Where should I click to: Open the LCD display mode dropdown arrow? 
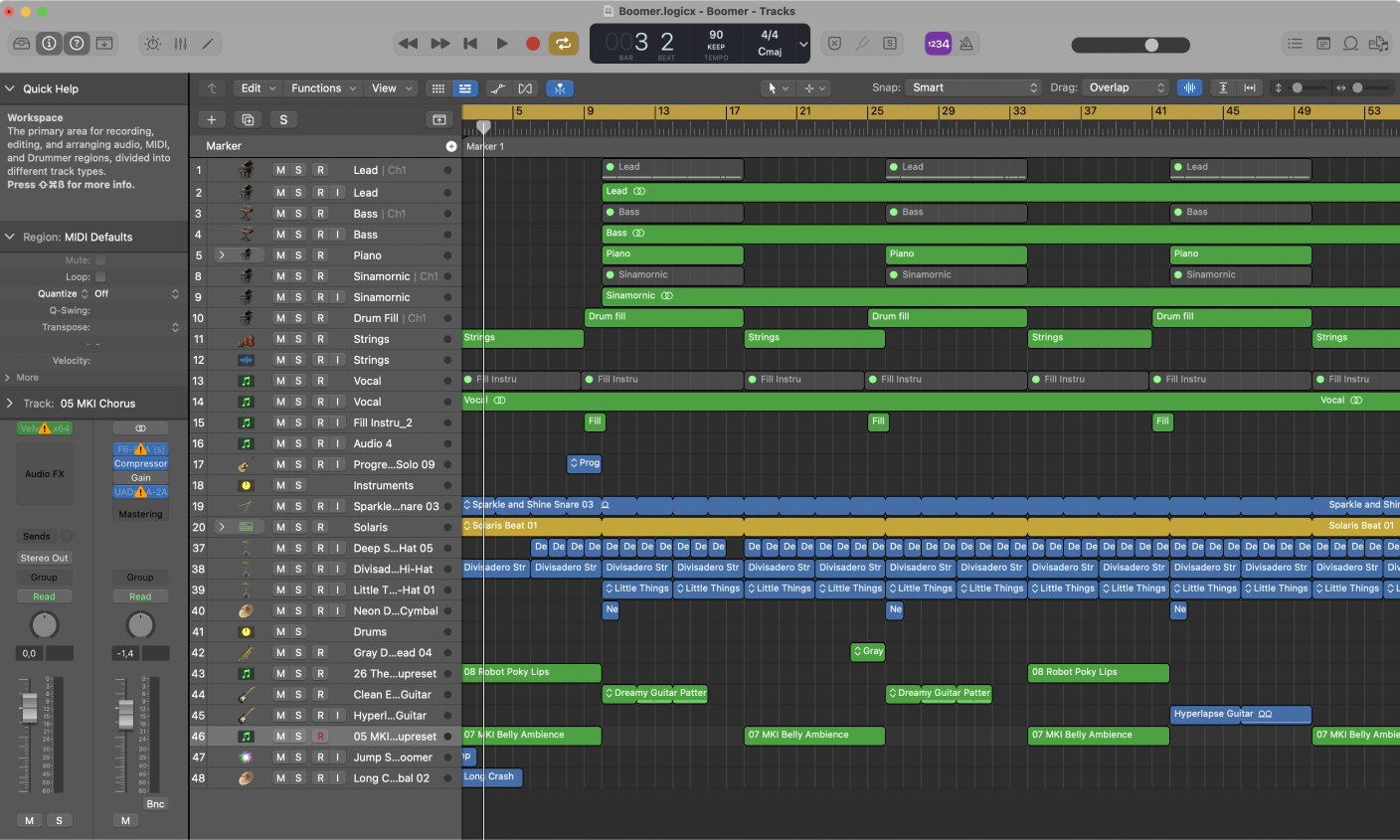click(x=803, y=44)
